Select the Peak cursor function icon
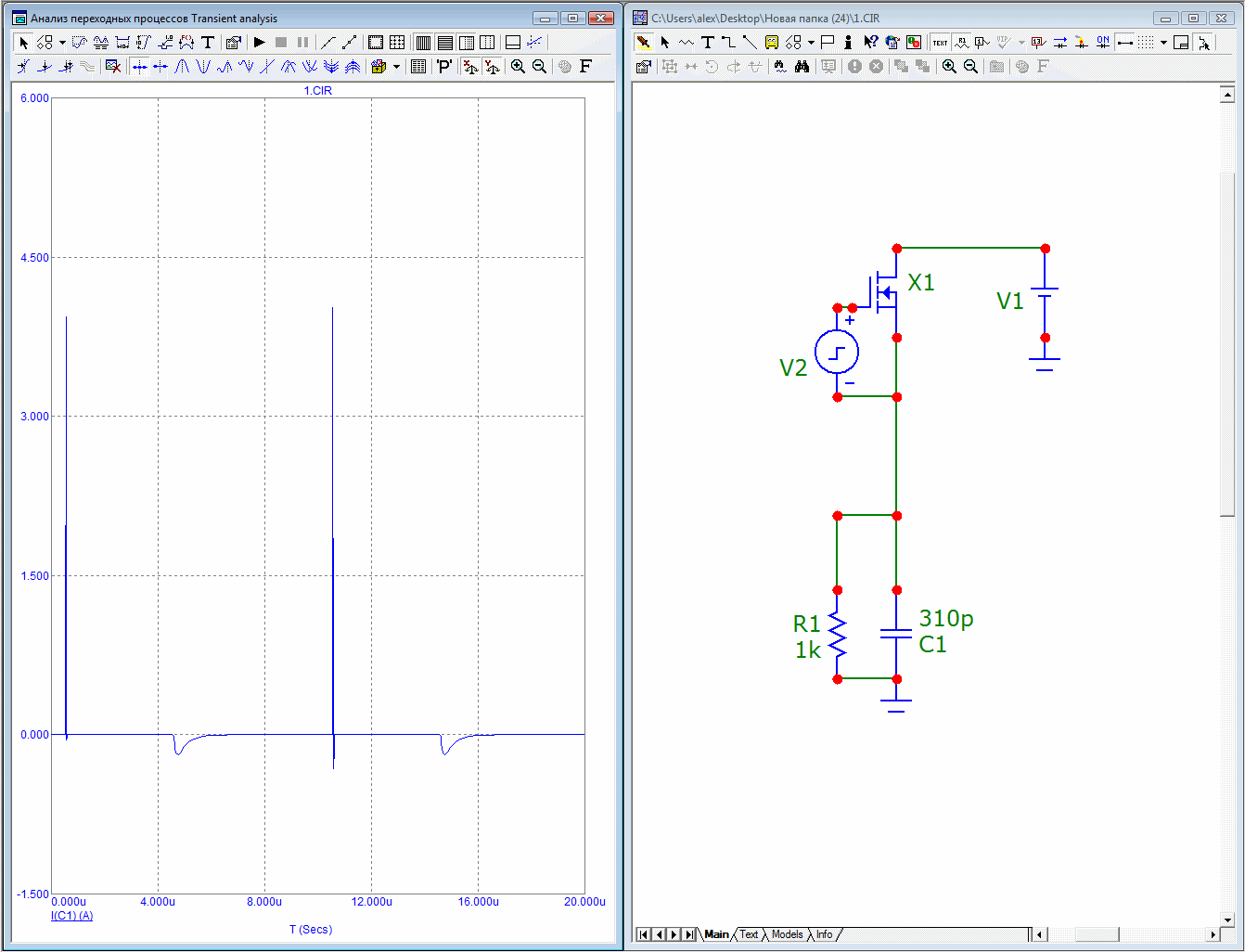Viewport: 1245px width, 952px height. point(182,67)
